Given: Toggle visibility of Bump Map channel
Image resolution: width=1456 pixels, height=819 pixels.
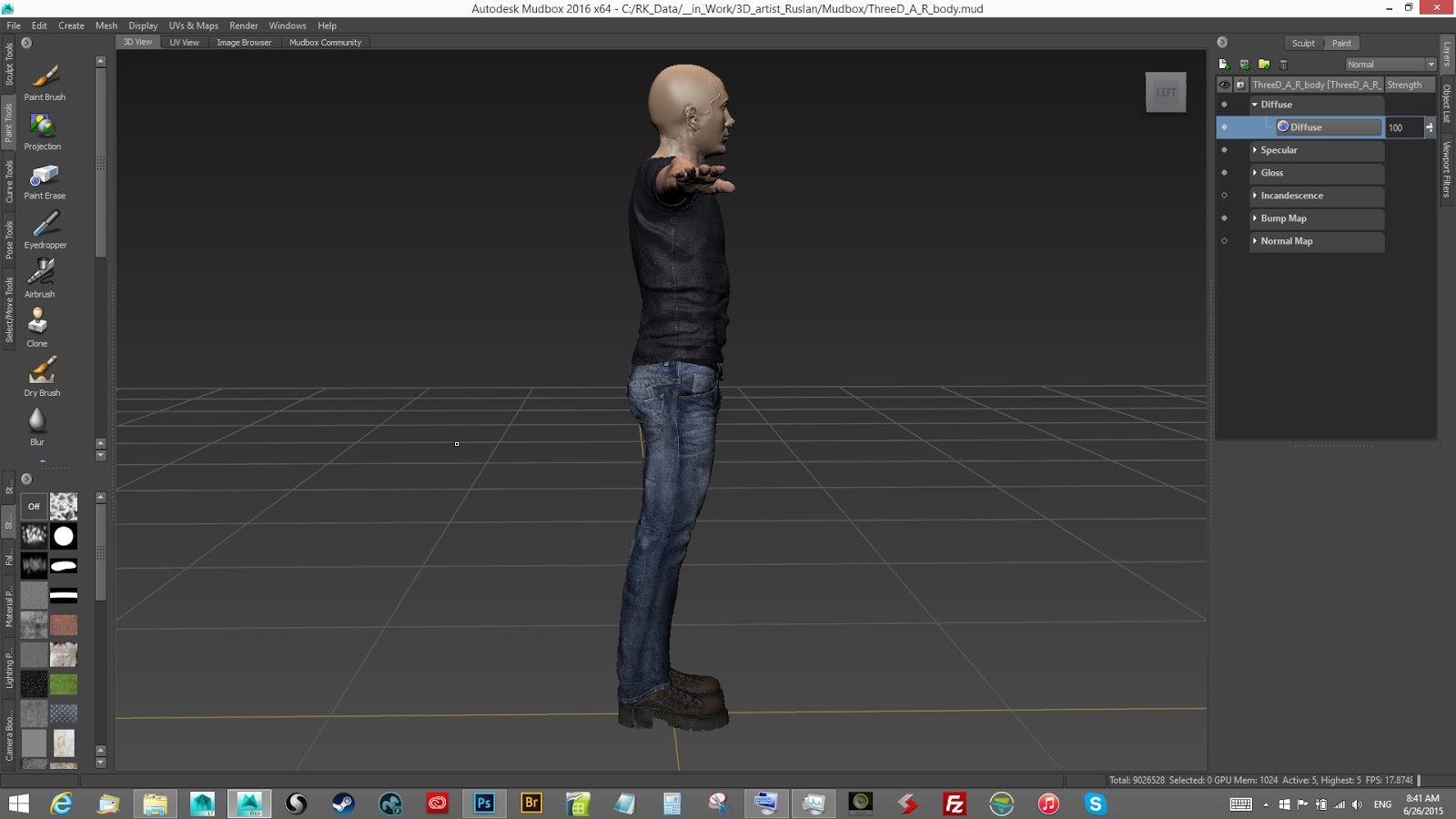Looking at the screenshot, I should (x=1224, y=218).
